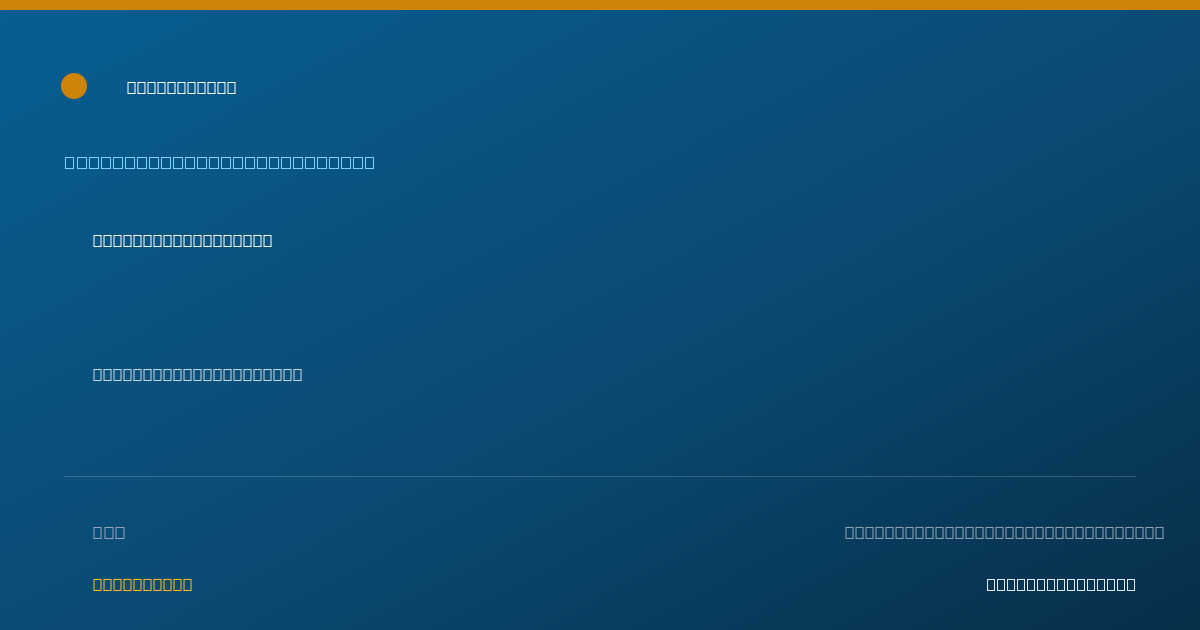The height and width of the screenshot is (630, 1200).
Task: Select the second pale body text line
Action: click(198, 374)
